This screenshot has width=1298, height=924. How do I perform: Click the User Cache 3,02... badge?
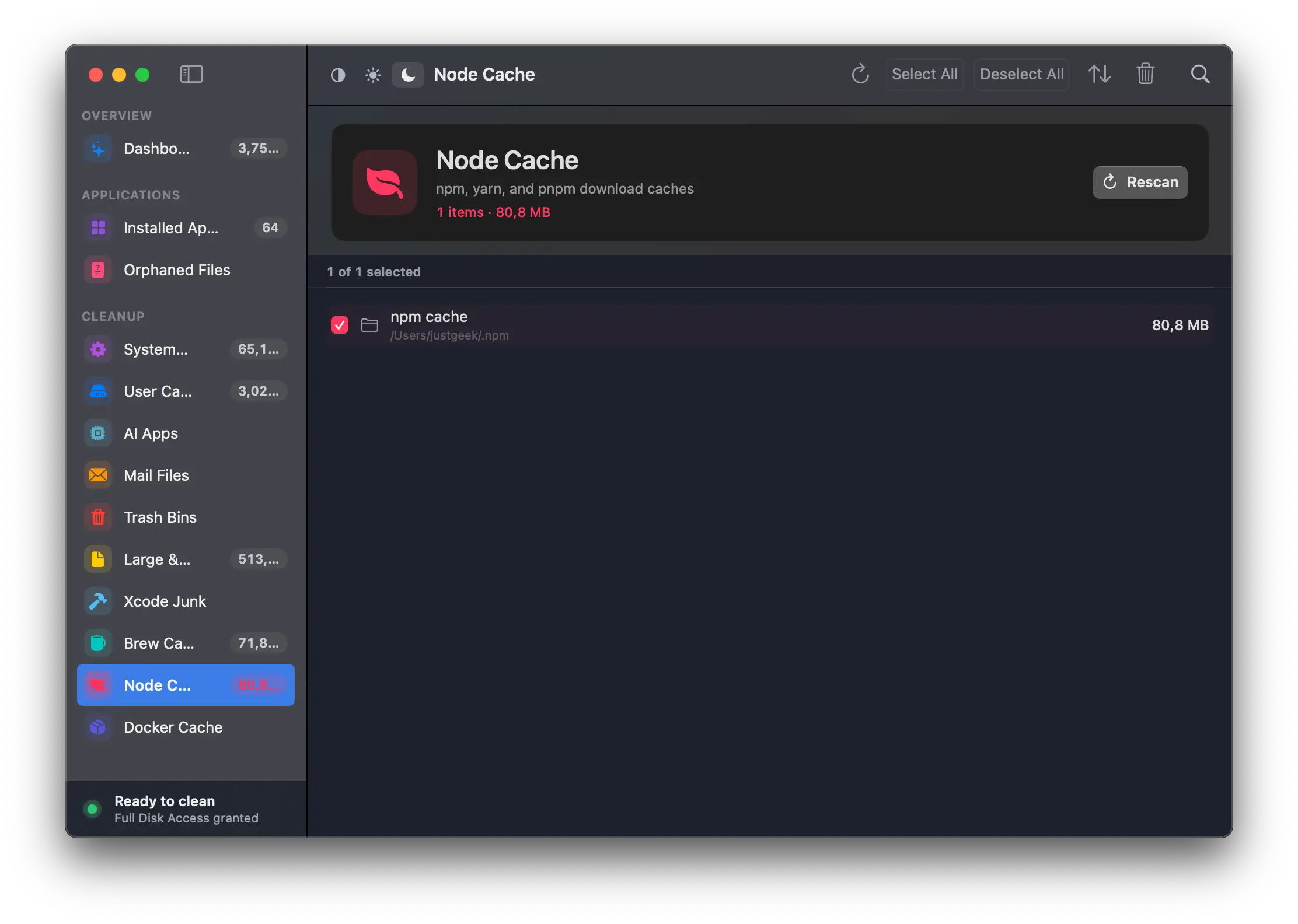259,391
